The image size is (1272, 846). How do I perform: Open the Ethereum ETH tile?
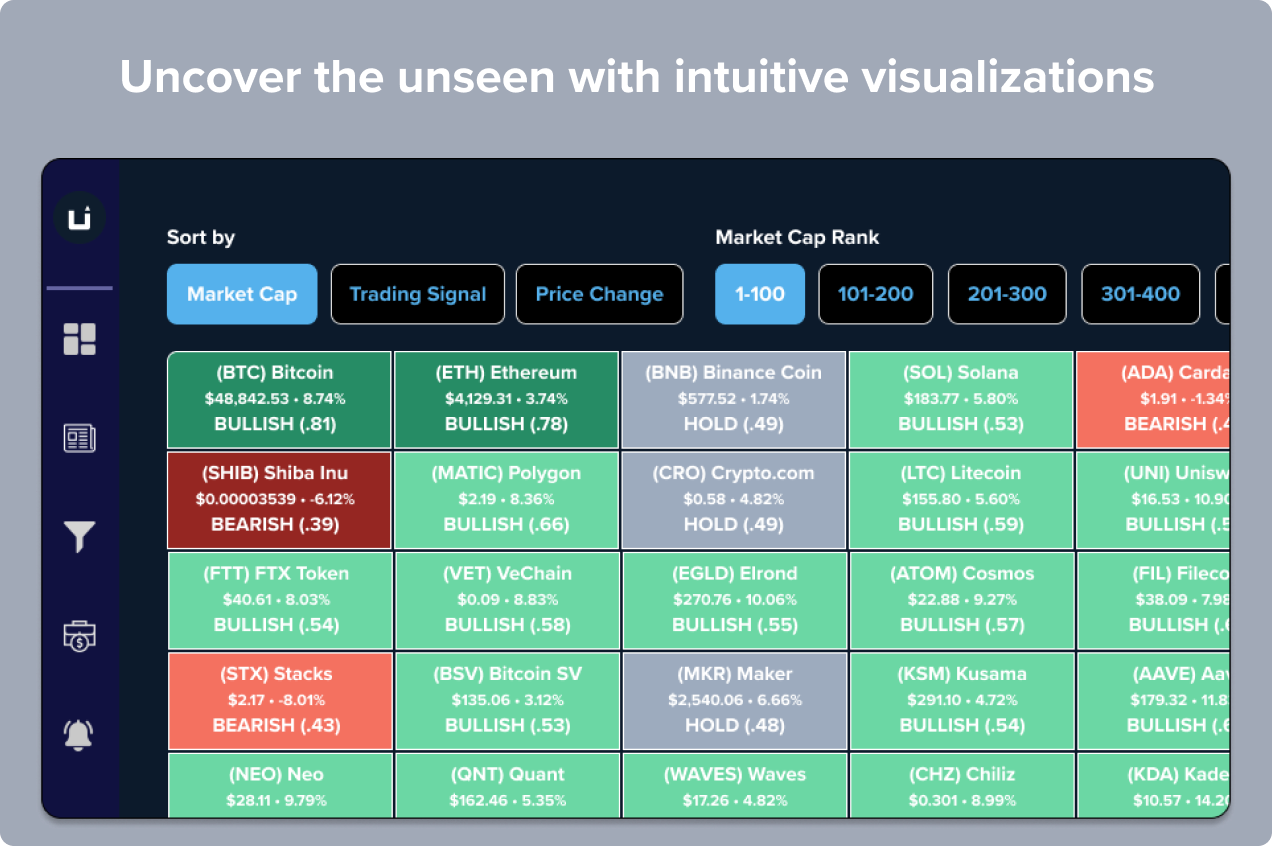506,399
